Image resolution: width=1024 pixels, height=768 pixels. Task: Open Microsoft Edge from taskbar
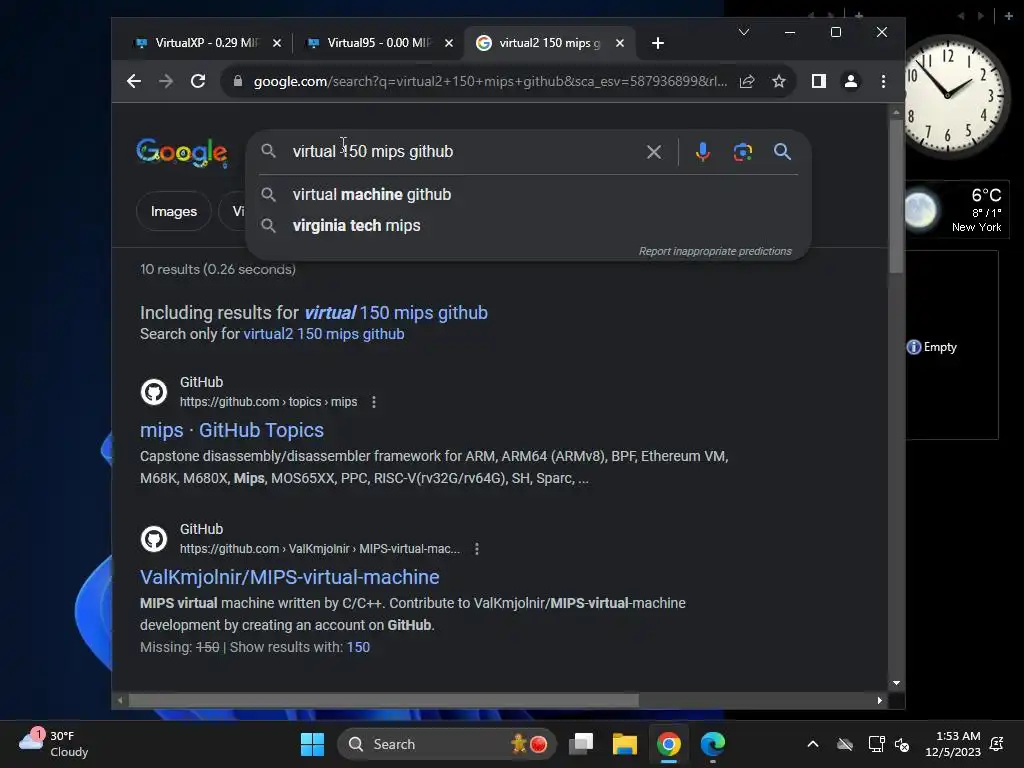[x=712, y=744]
